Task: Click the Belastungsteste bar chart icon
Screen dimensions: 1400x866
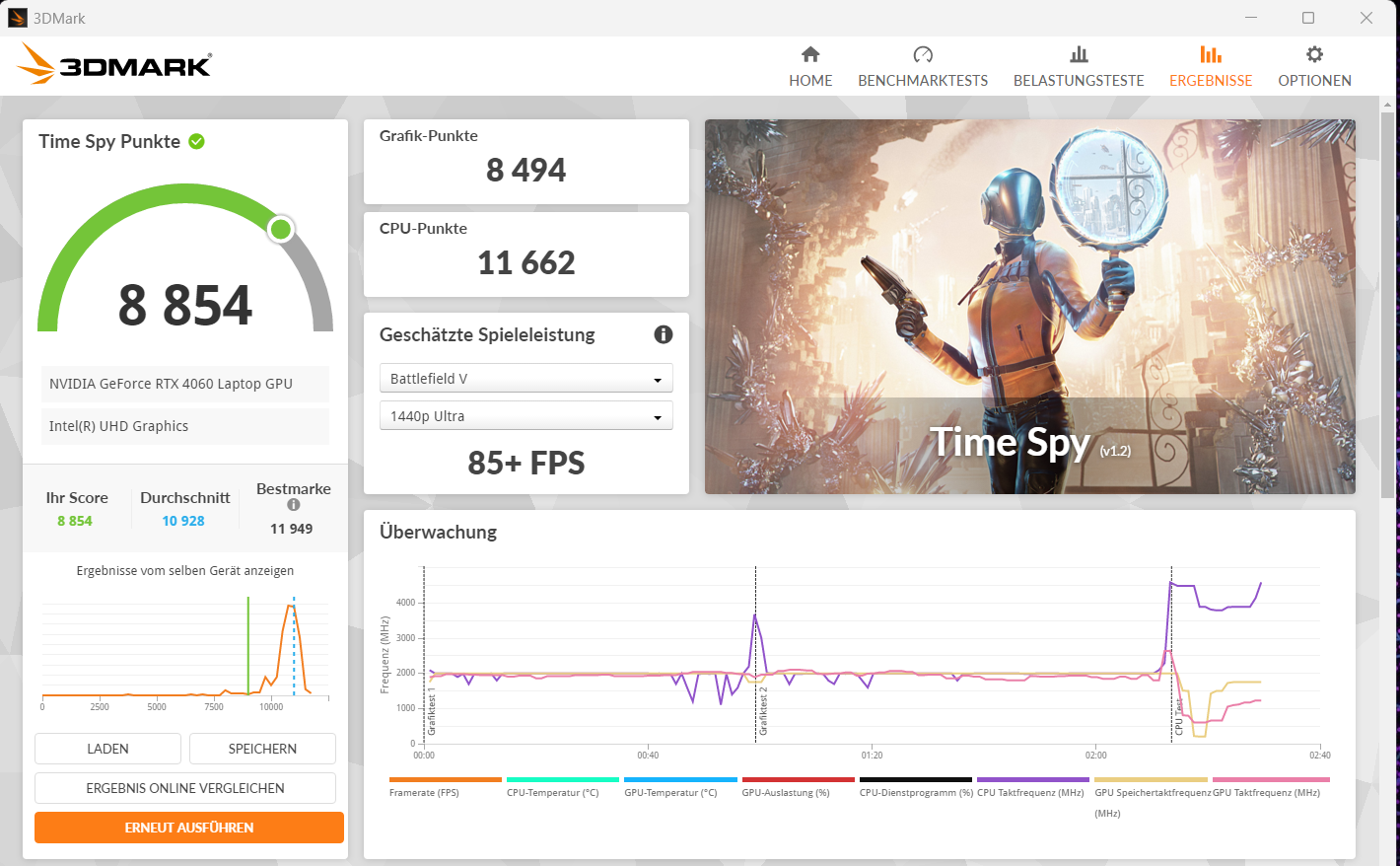Action: coord(1079,54)
